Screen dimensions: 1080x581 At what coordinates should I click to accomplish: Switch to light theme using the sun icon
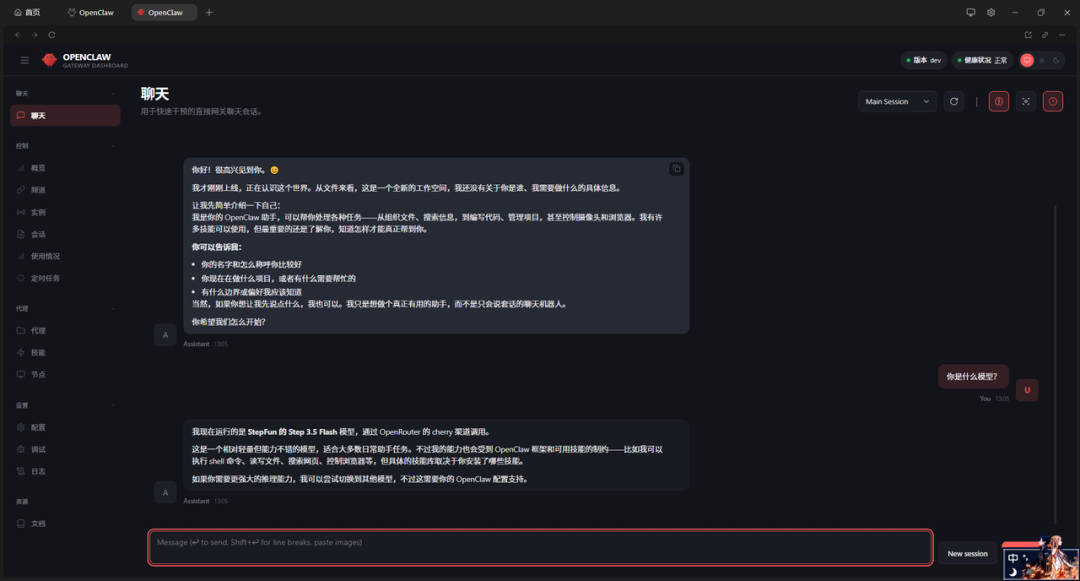tap(1043, 61)
